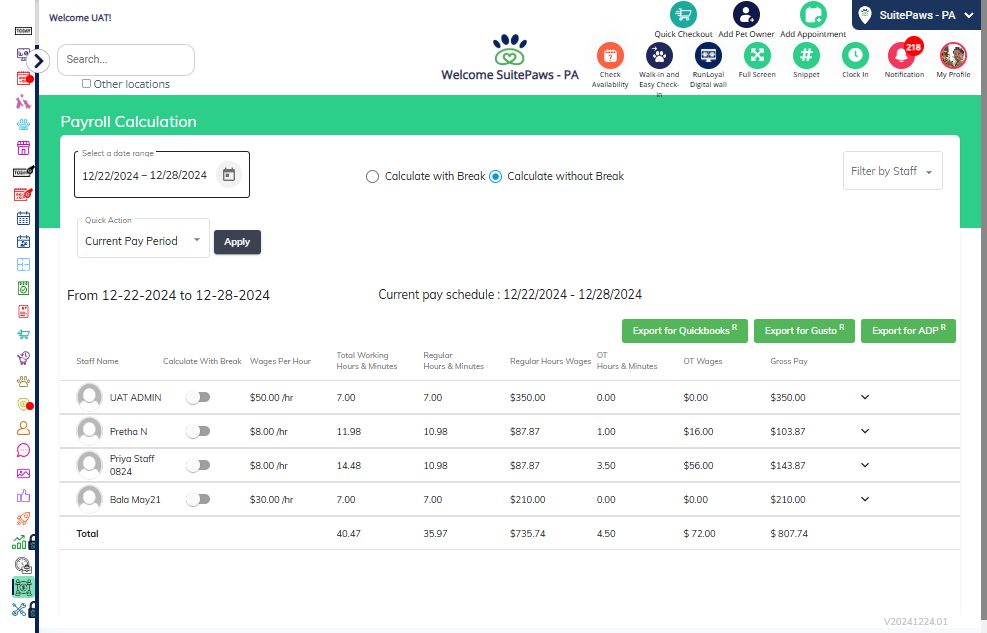Click Export for Gusto button
The width and height of the screenshot is (987, 633).
tap(804, 330)
